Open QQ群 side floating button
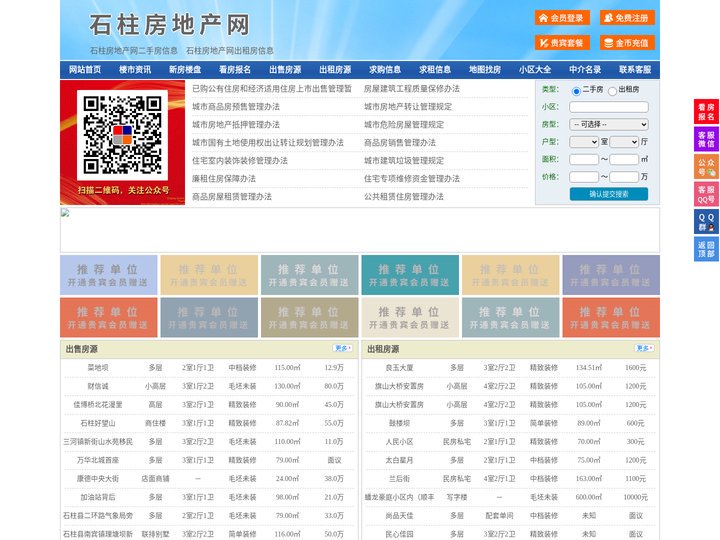 [x=706, y=222]
